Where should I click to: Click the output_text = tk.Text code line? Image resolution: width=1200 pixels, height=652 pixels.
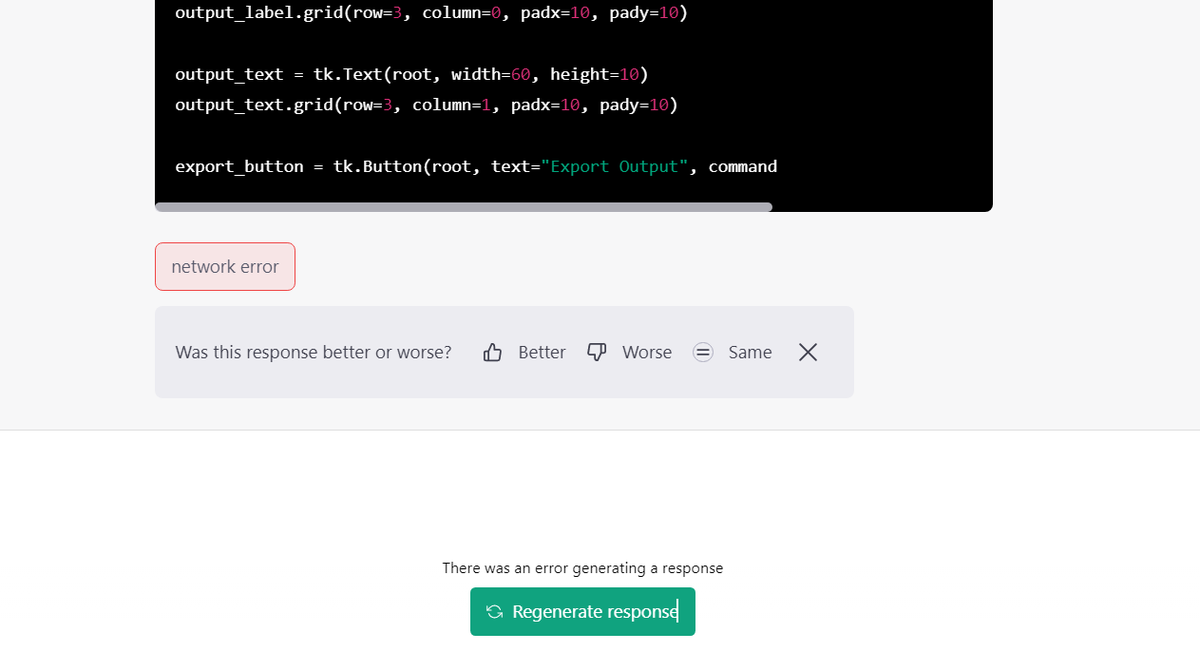(x=411, y=74)
